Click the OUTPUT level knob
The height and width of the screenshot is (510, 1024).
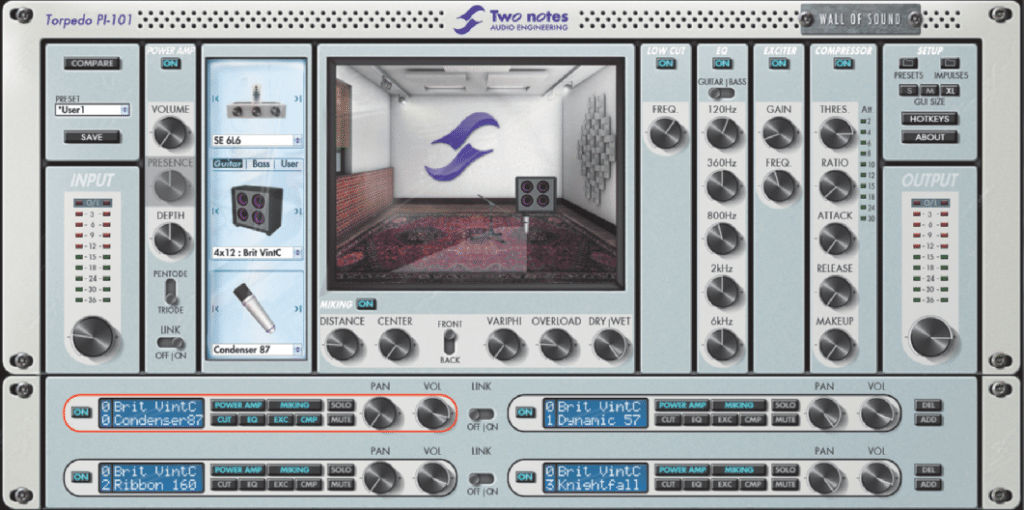coord(932,338)
